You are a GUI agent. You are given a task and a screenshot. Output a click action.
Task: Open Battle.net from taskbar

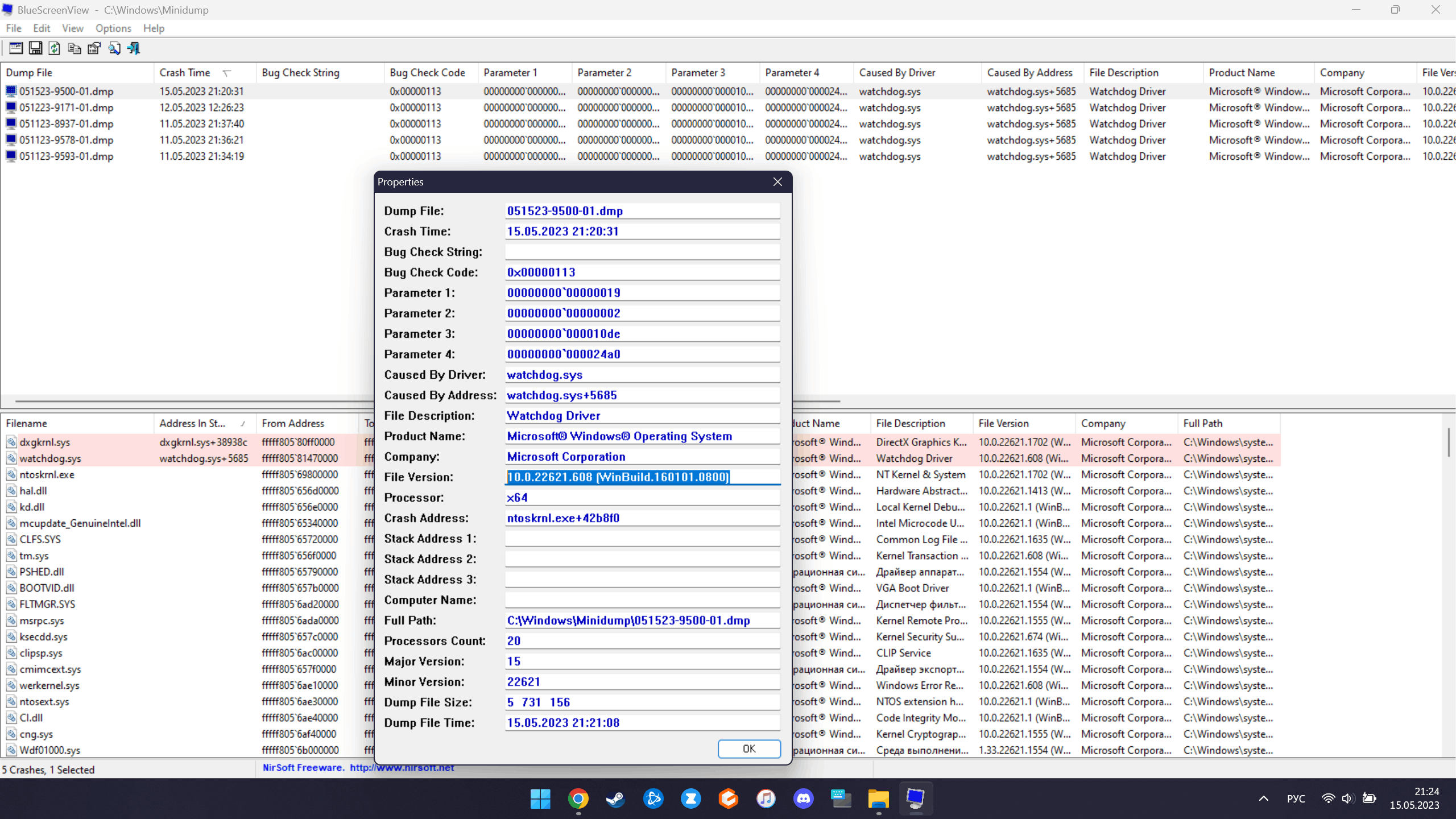coord(653,799)
